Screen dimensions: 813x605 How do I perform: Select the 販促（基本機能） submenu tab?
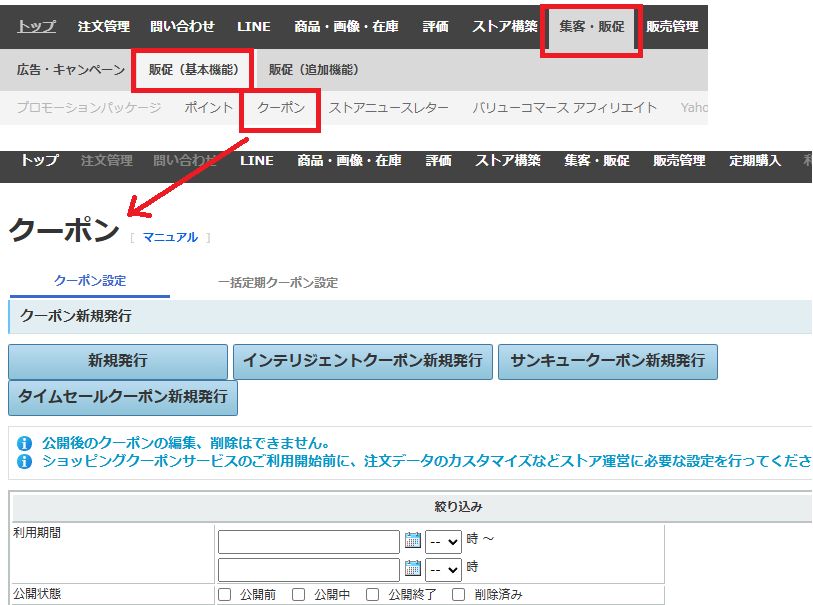click(x=193, y=70)
